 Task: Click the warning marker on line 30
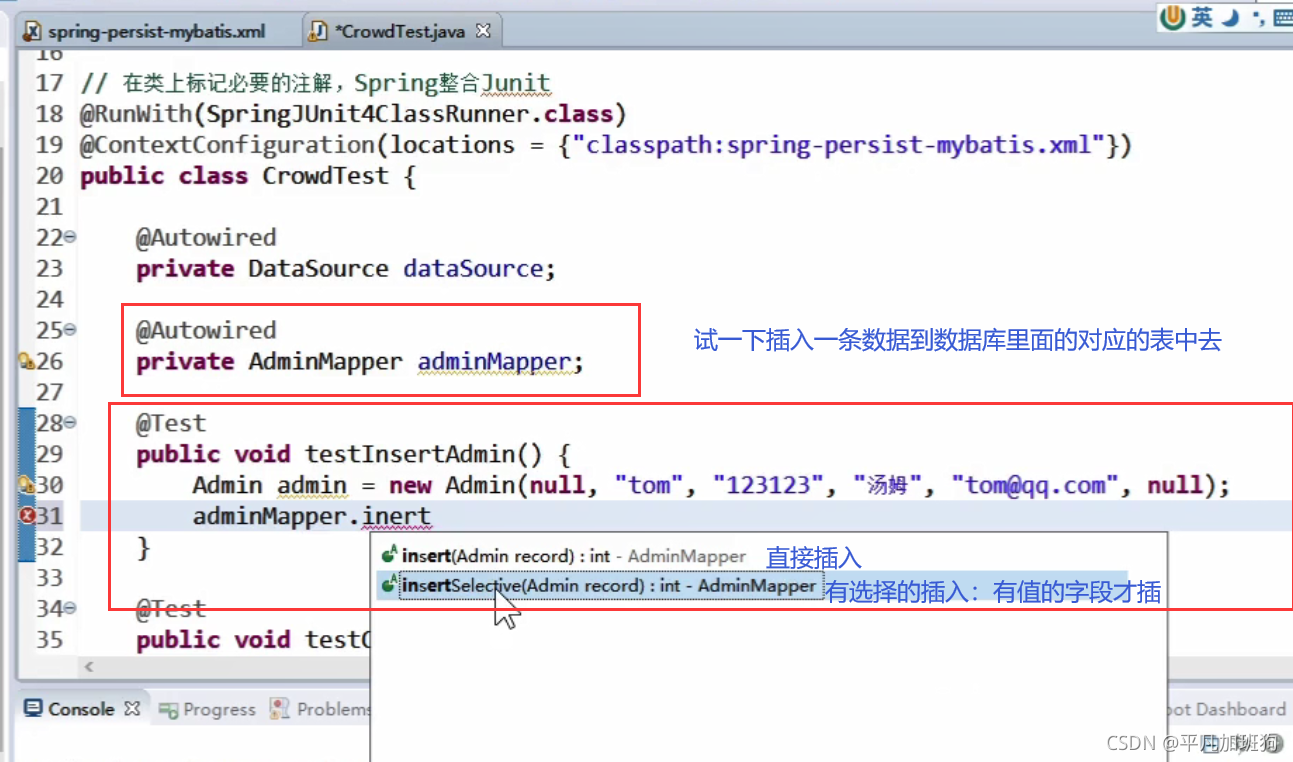click(x=27, y=486)
